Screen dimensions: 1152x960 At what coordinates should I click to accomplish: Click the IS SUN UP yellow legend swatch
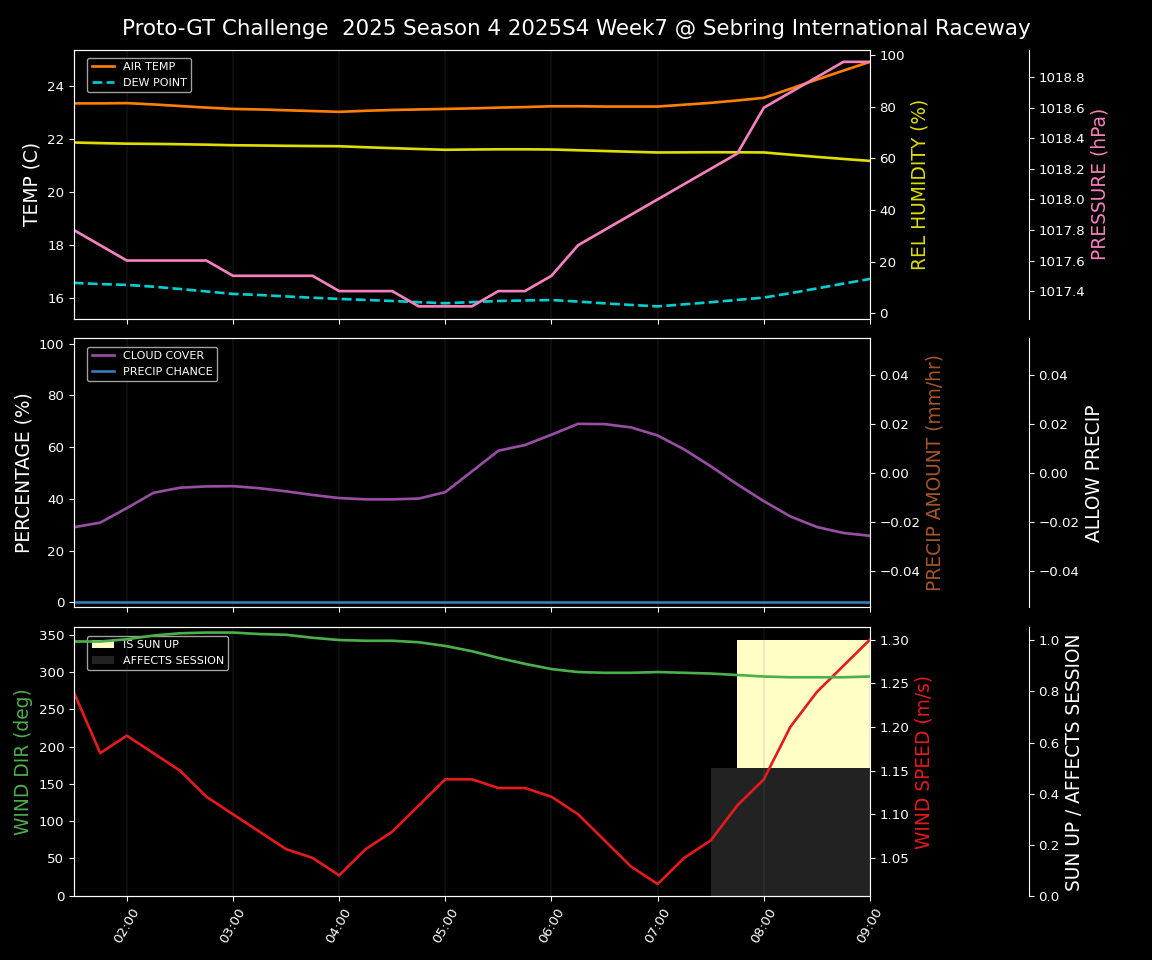click(103, 645)
